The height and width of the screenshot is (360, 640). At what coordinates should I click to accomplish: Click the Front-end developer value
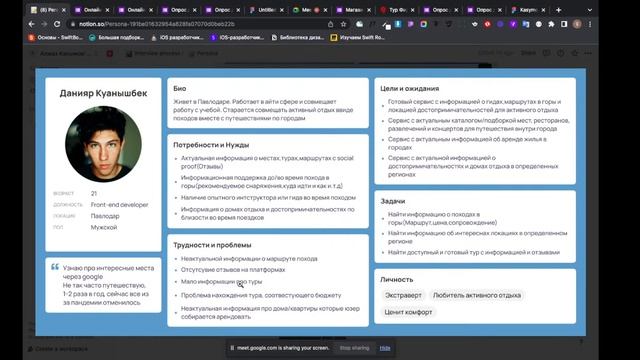[120, 204]
